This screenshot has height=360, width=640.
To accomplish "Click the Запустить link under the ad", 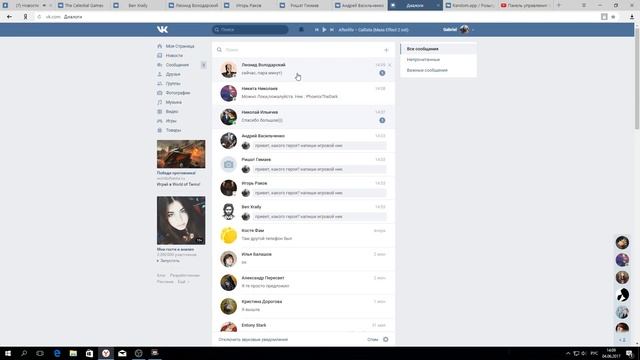I will click(168, 260).
